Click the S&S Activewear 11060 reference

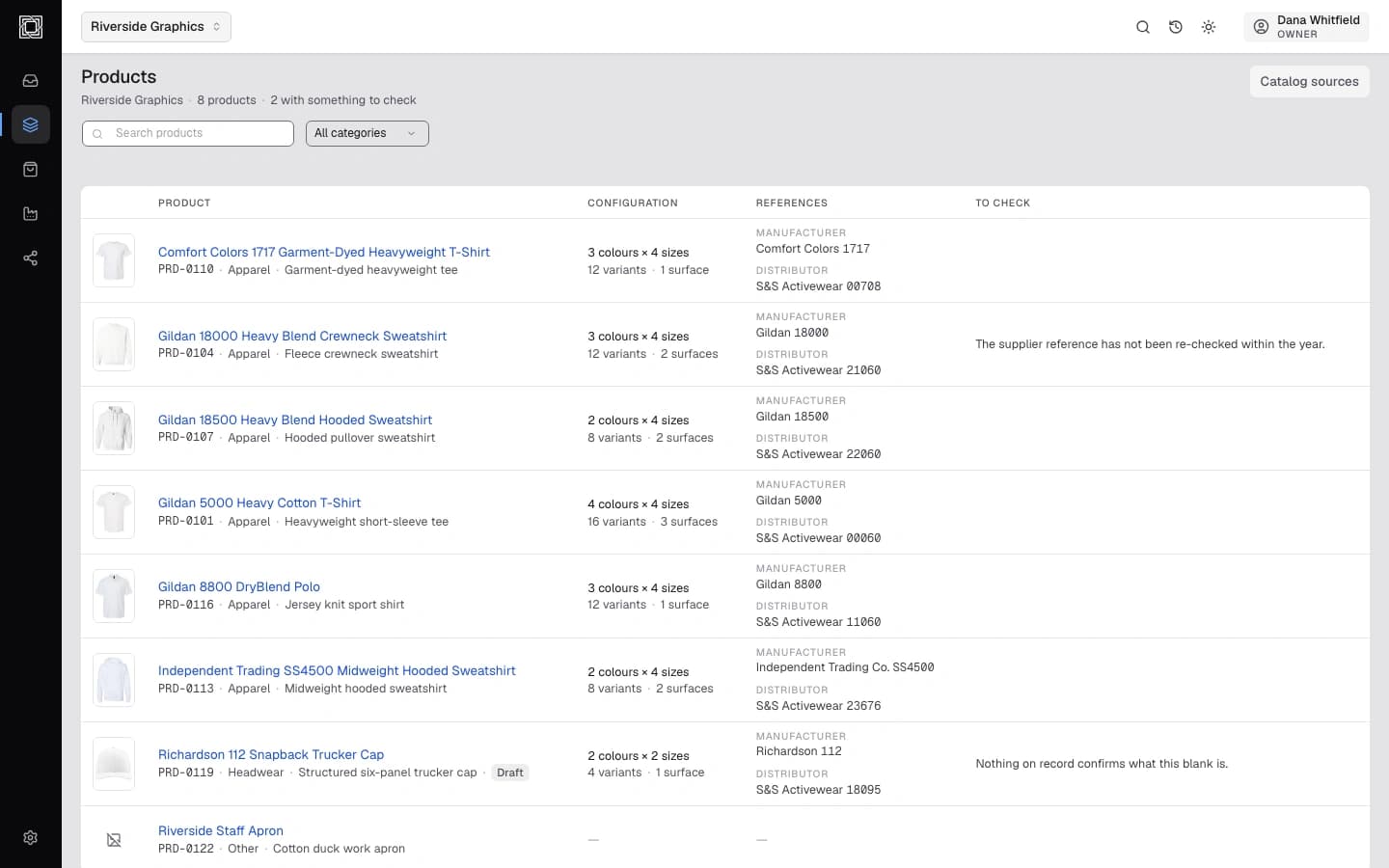[x=818, y=622]
